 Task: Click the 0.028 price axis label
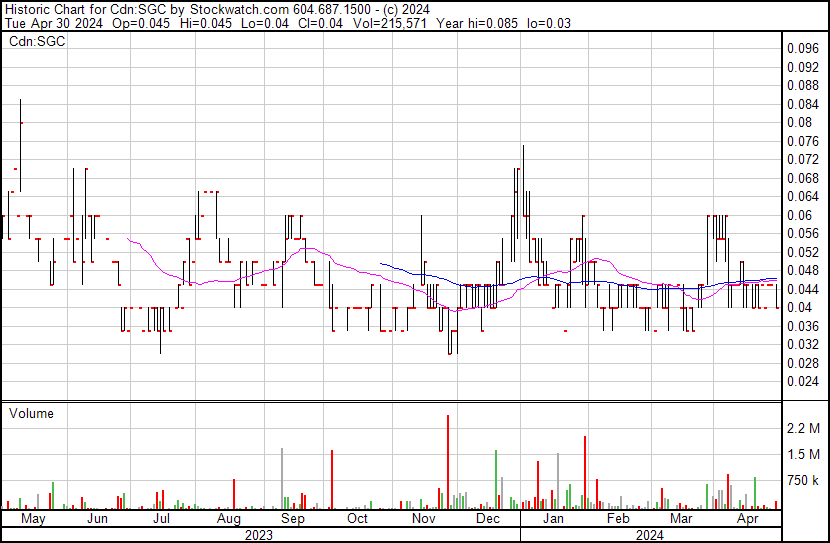[x=803, y=364]
